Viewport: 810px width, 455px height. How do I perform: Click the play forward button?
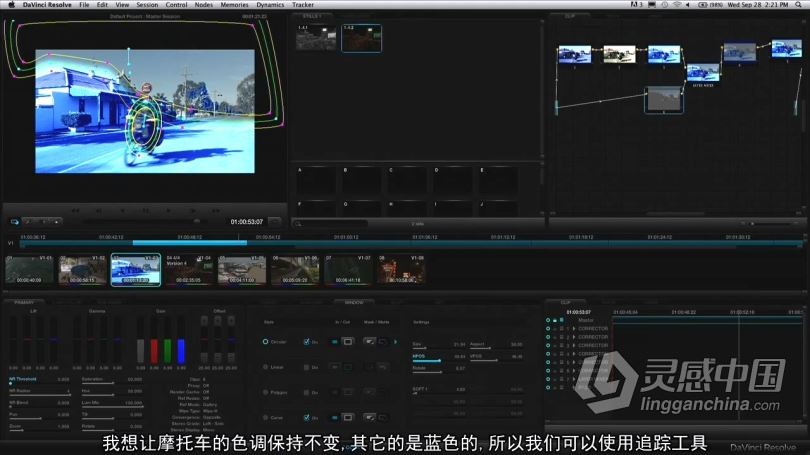coord(169,211)
